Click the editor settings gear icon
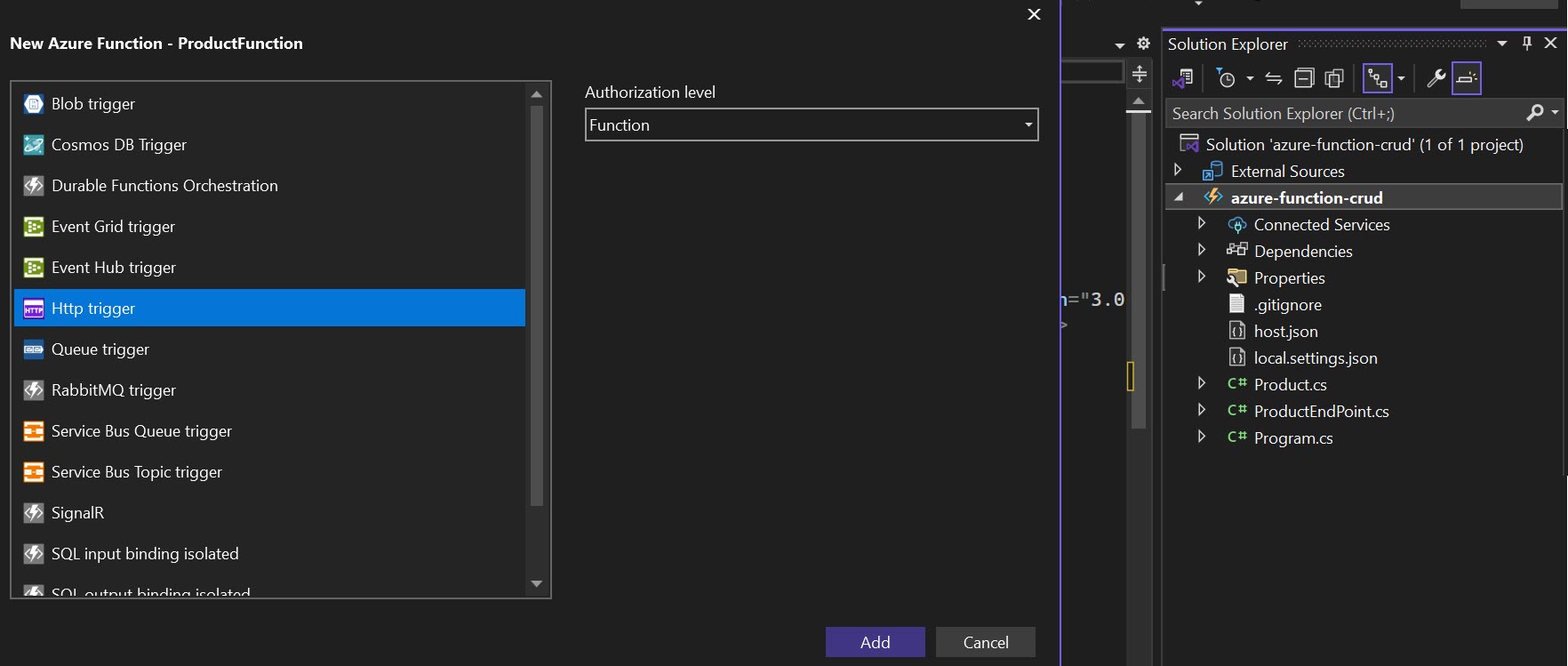Viewport: 1568px width, 666px height. tap(1144, 44)
